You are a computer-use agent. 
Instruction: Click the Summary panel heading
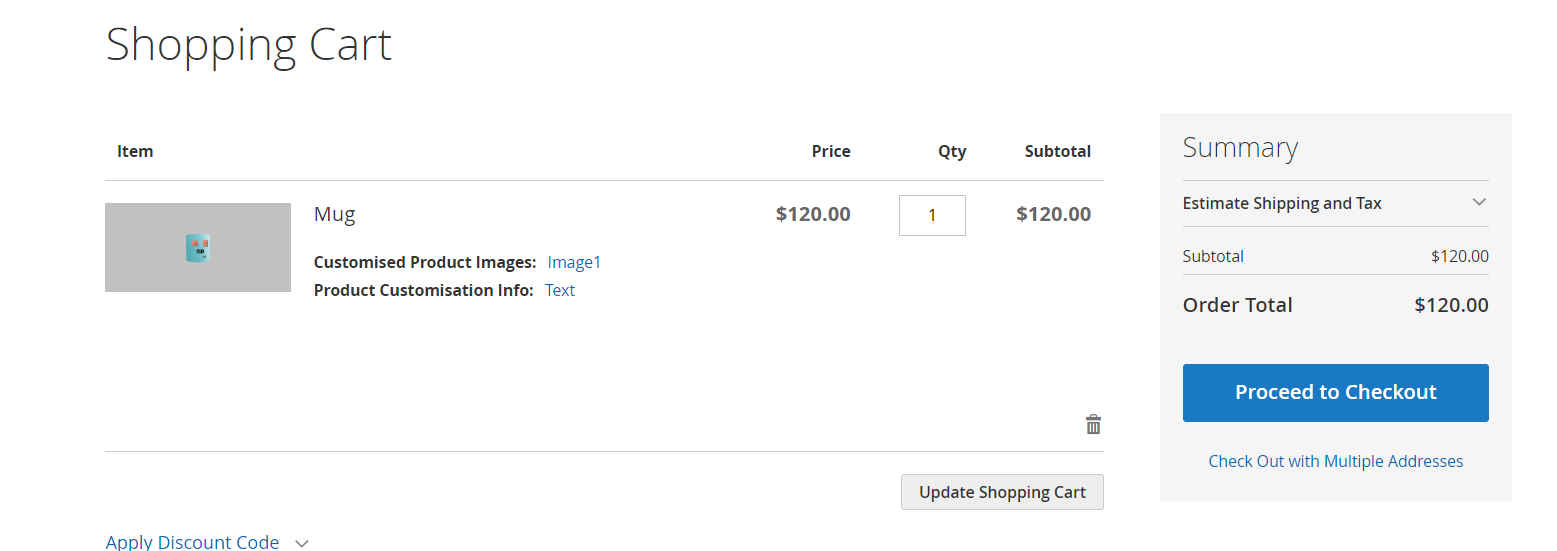point(1240,148)
